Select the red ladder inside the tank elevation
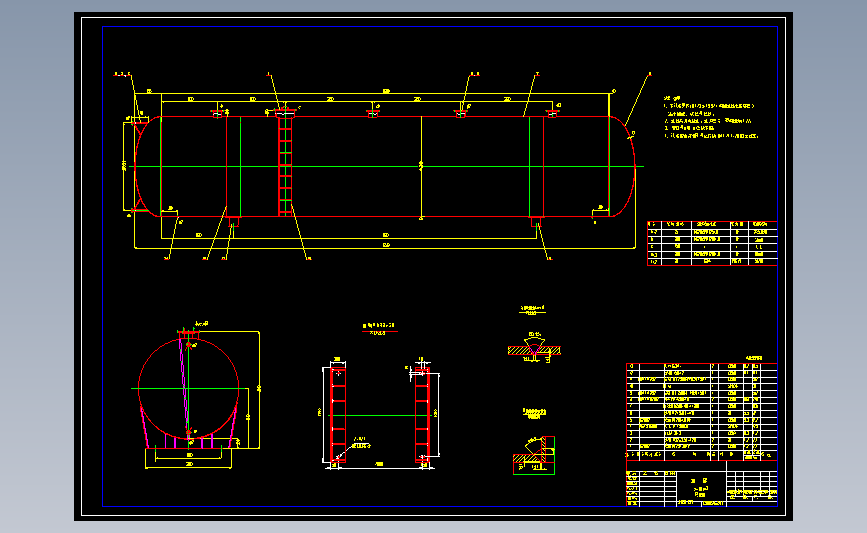867x533 pixels. (x=285, y=166)
